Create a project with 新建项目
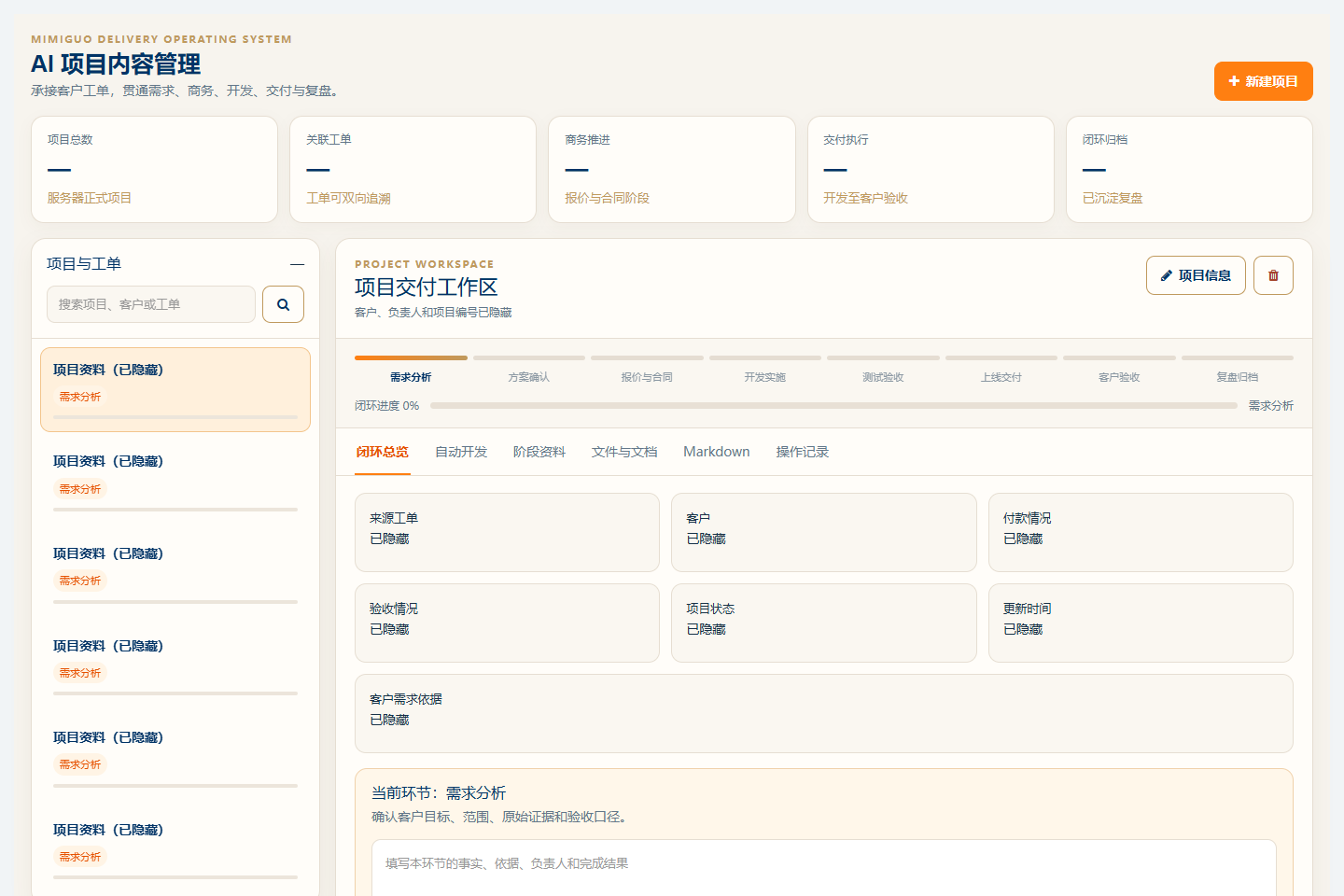This screenshot has height=896, width=1344. [1263, 81]
